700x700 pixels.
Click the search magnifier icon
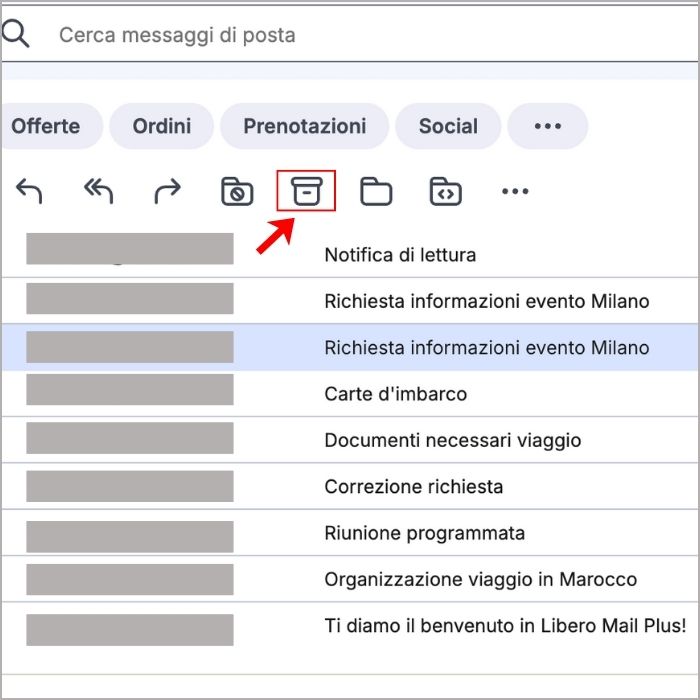pos(15,34)
